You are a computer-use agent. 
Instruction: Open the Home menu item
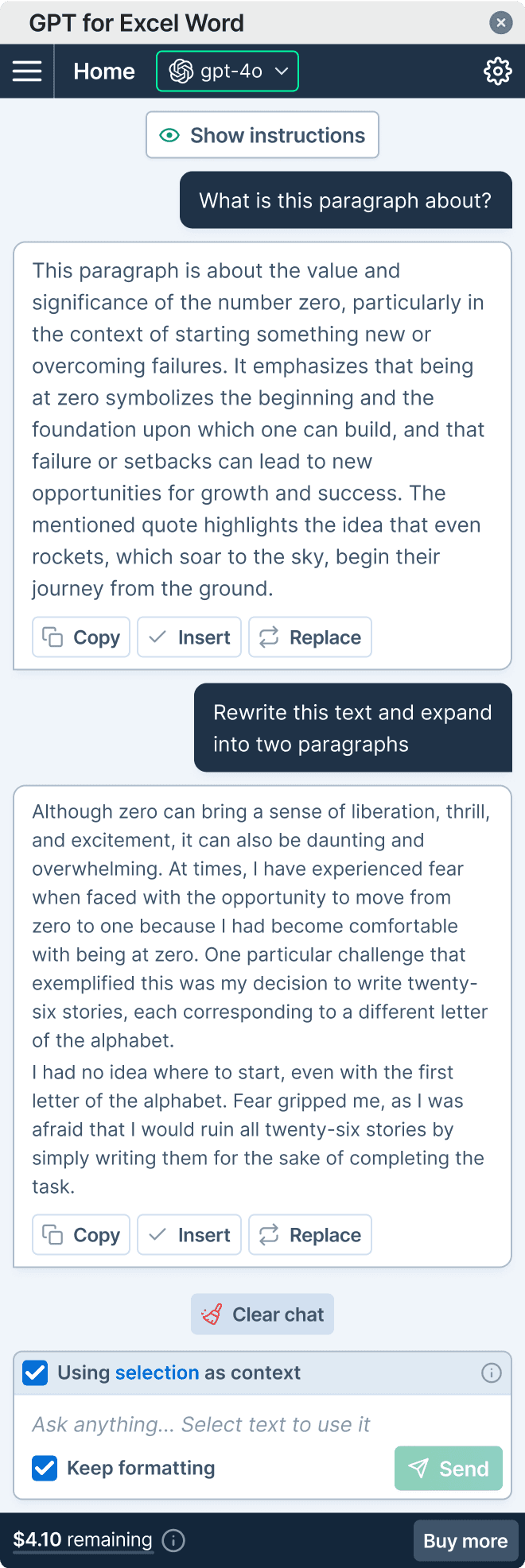103,71
